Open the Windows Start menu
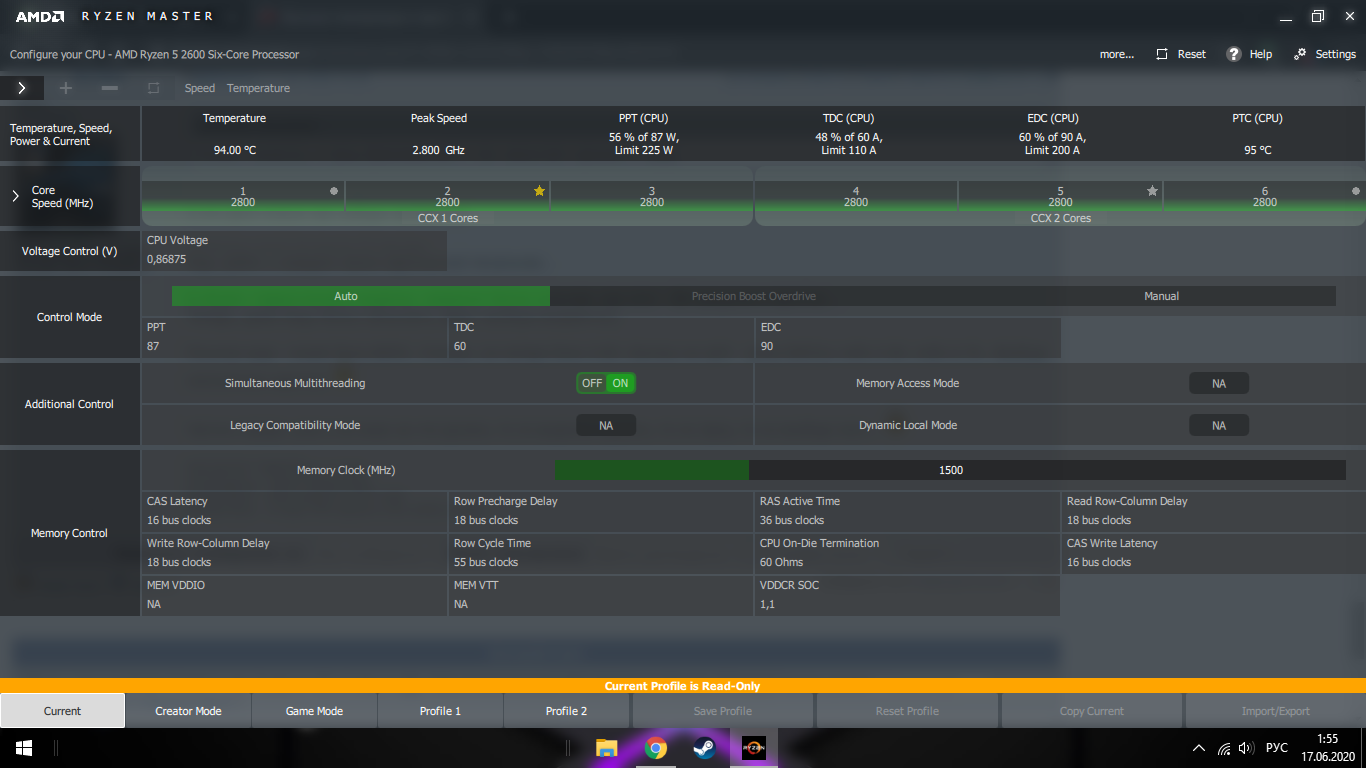Screen dimensions: 1366x768 (24, 748)
